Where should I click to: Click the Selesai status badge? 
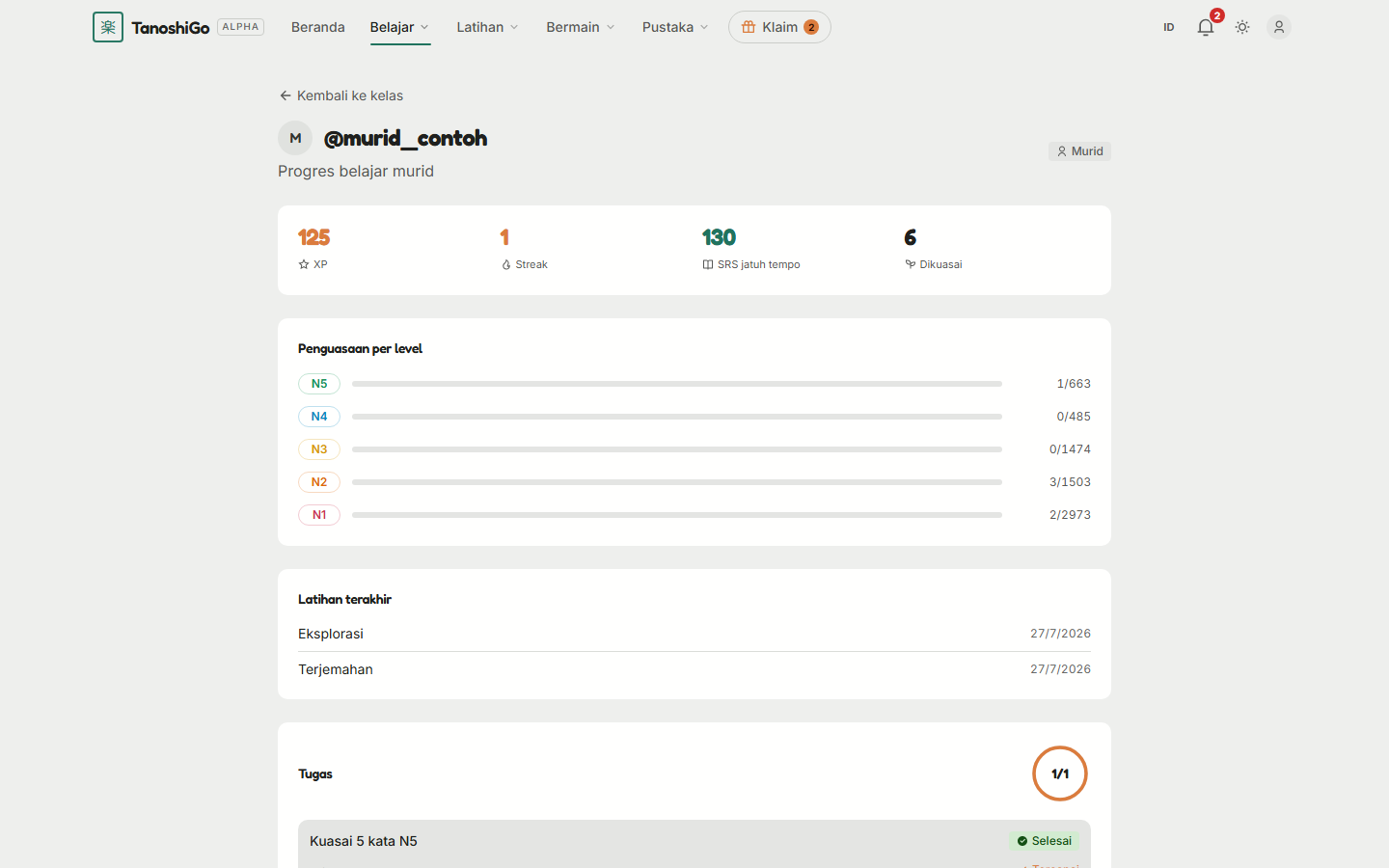[1045, 841]
